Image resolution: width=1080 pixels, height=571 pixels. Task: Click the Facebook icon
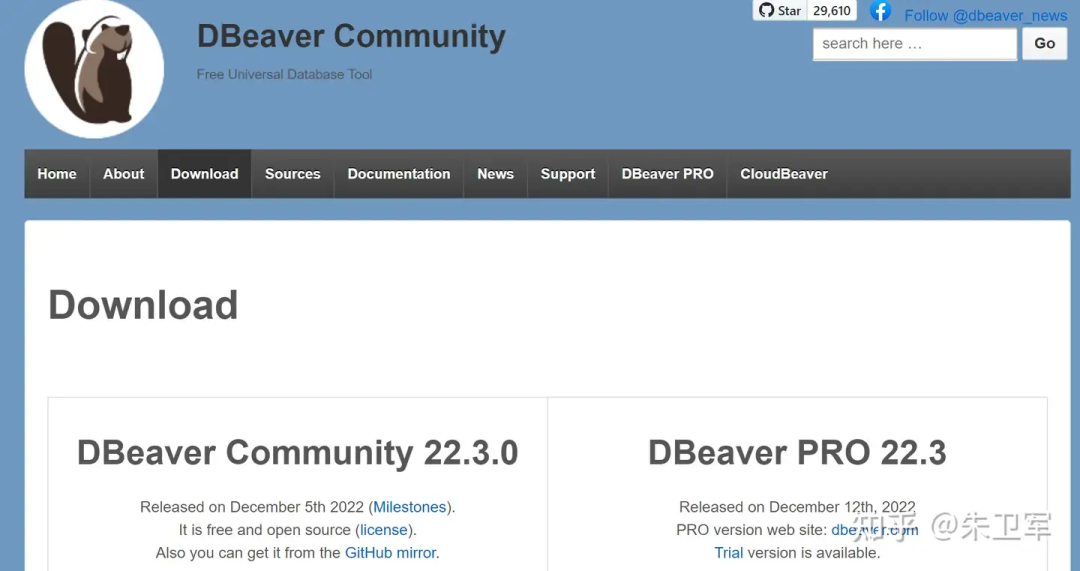coord(880,11)
